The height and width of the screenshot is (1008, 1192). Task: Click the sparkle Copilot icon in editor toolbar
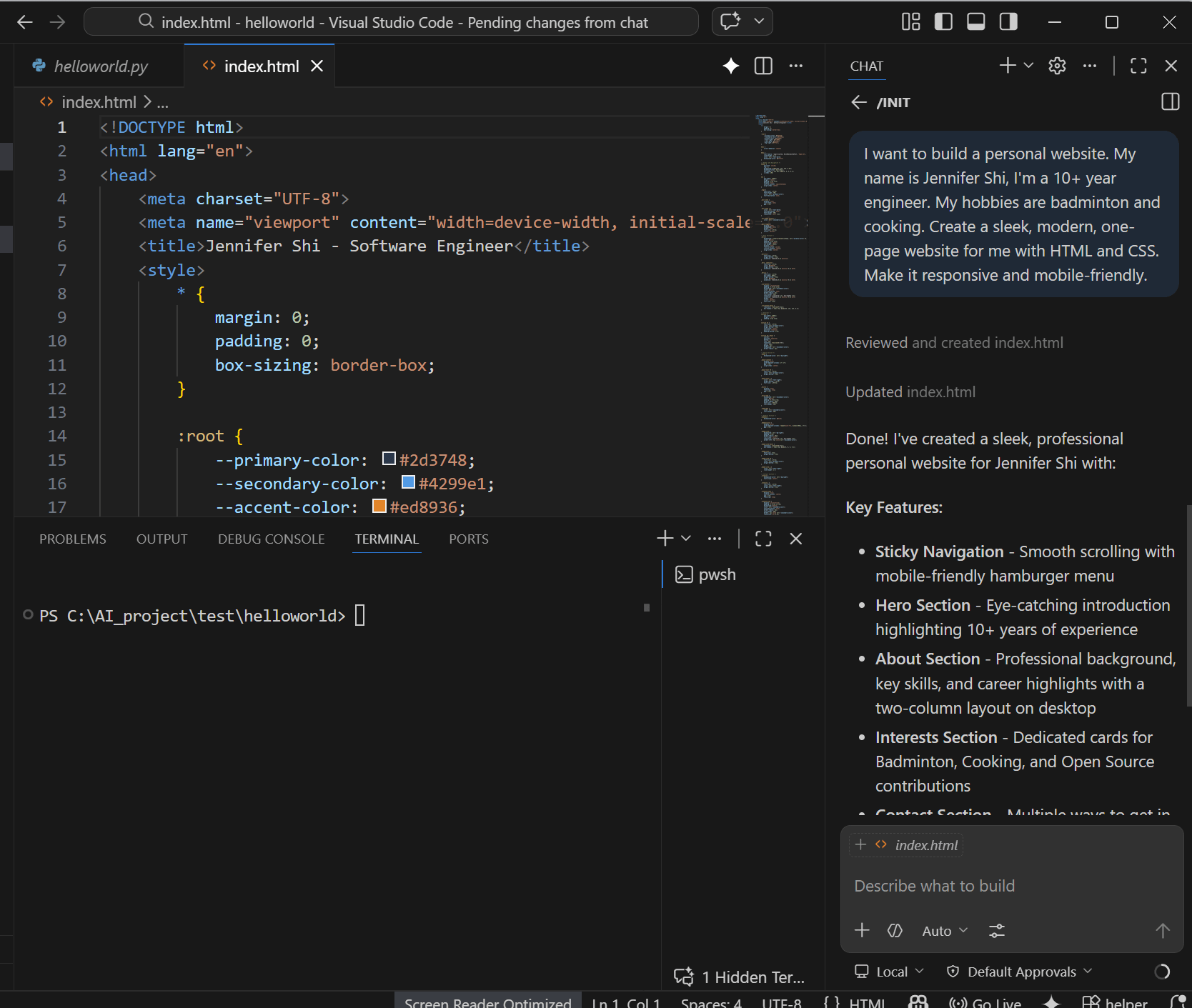[730, 66]
